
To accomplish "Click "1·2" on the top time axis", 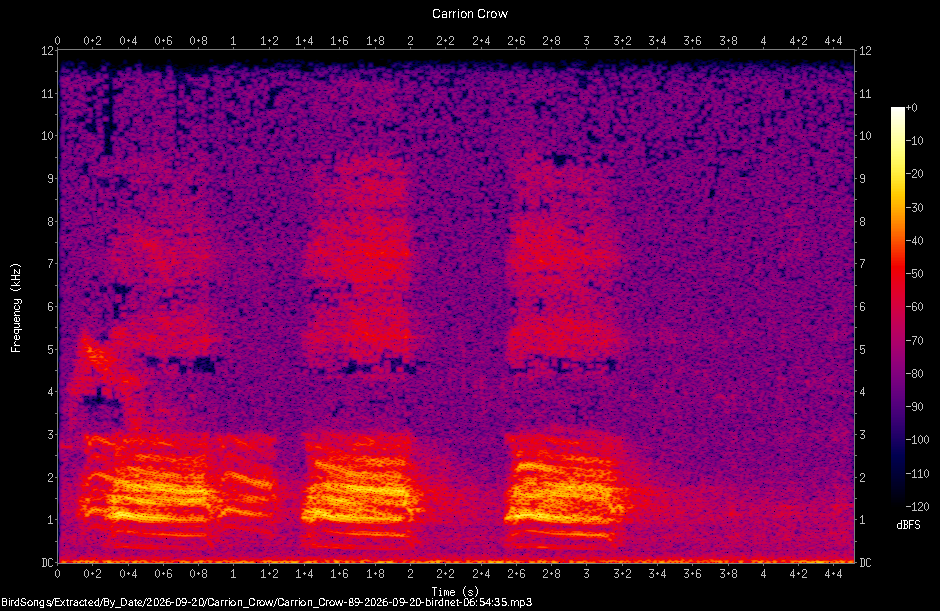I will 269,41.
